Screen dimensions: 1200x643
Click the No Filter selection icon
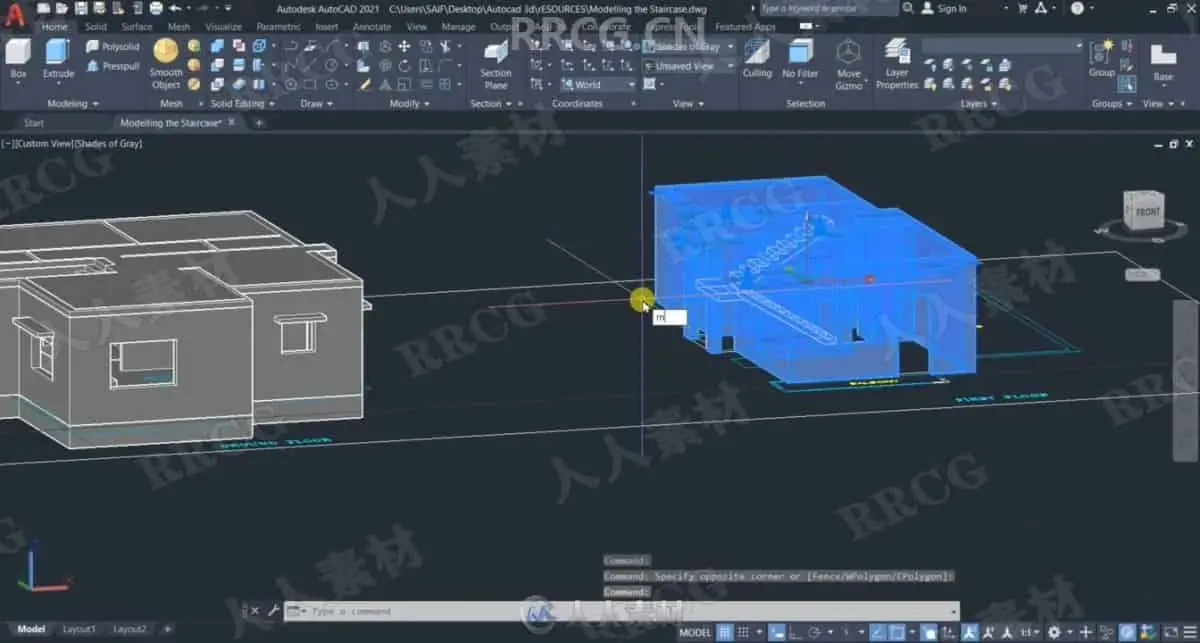[x=800, y=58]
